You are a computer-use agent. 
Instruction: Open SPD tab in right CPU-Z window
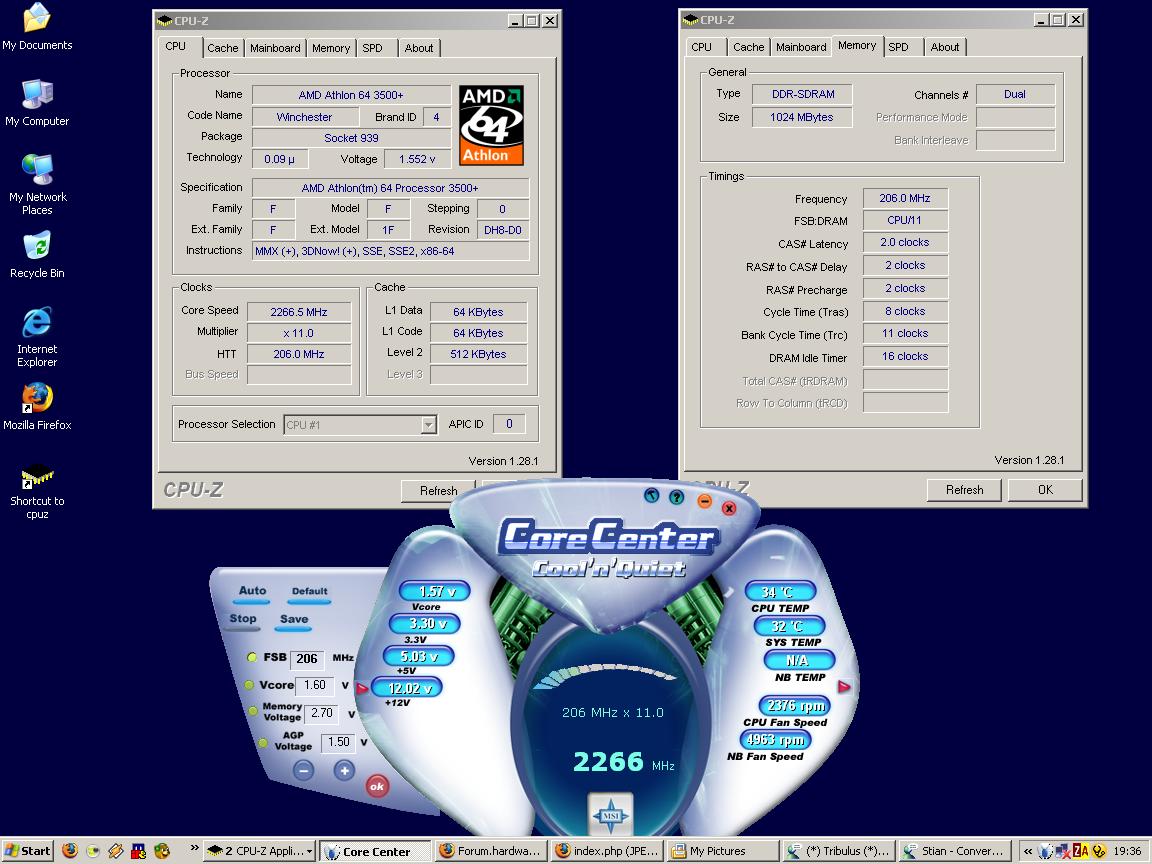point(899,47)
